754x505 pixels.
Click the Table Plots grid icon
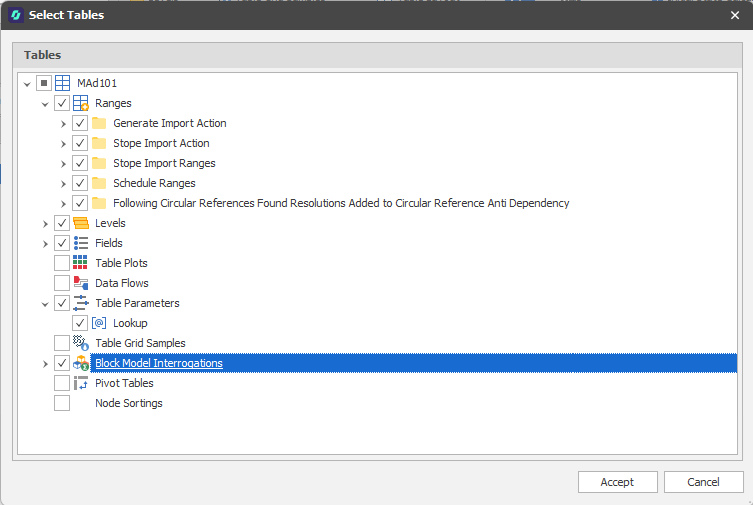(x=81, y=263)
